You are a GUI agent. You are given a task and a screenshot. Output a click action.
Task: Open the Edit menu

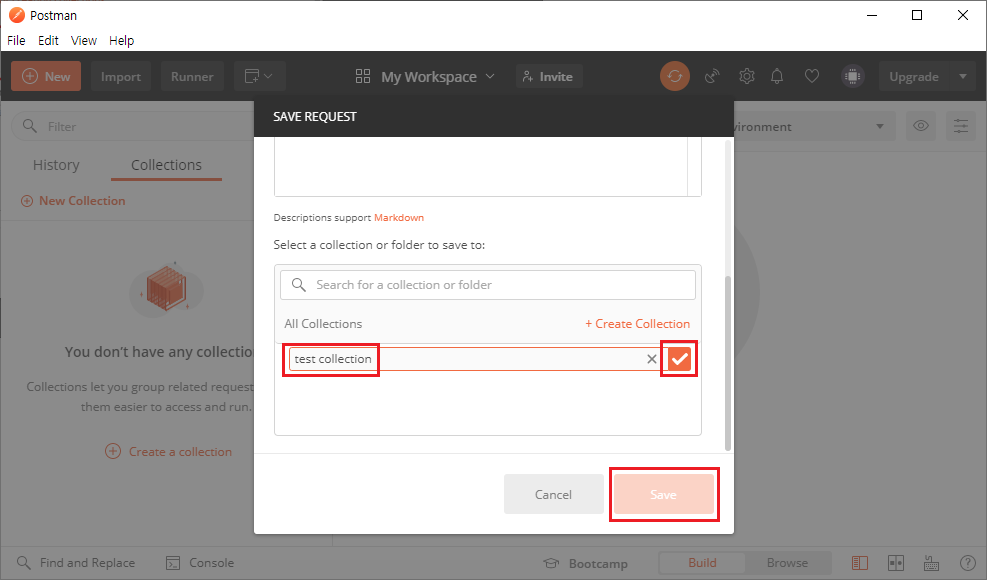point(48,40)
